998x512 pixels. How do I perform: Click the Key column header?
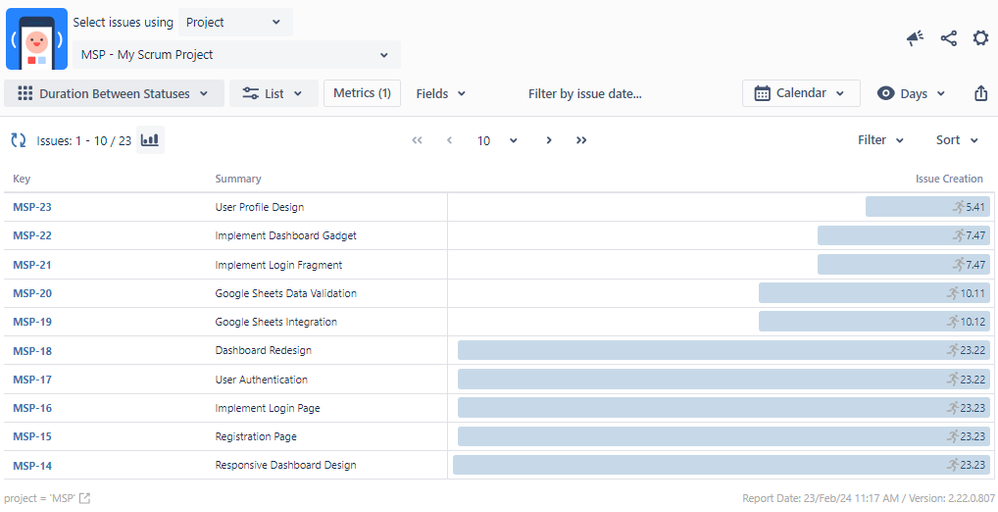[x=22, y=179]
